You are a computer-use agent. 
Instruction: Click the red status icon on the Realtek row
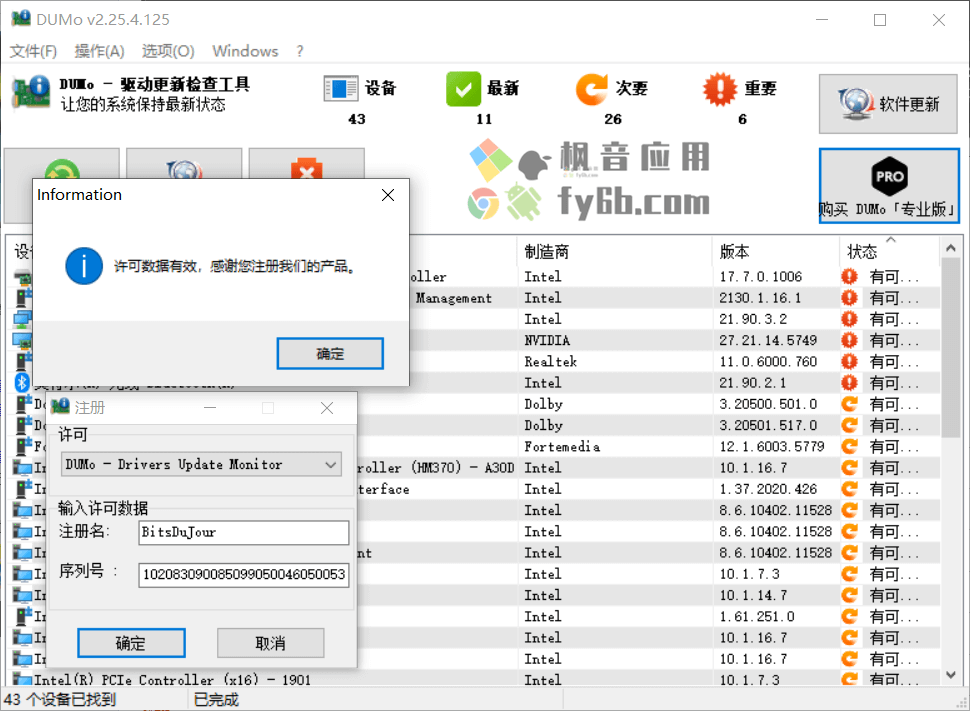(x=849, y=361)
